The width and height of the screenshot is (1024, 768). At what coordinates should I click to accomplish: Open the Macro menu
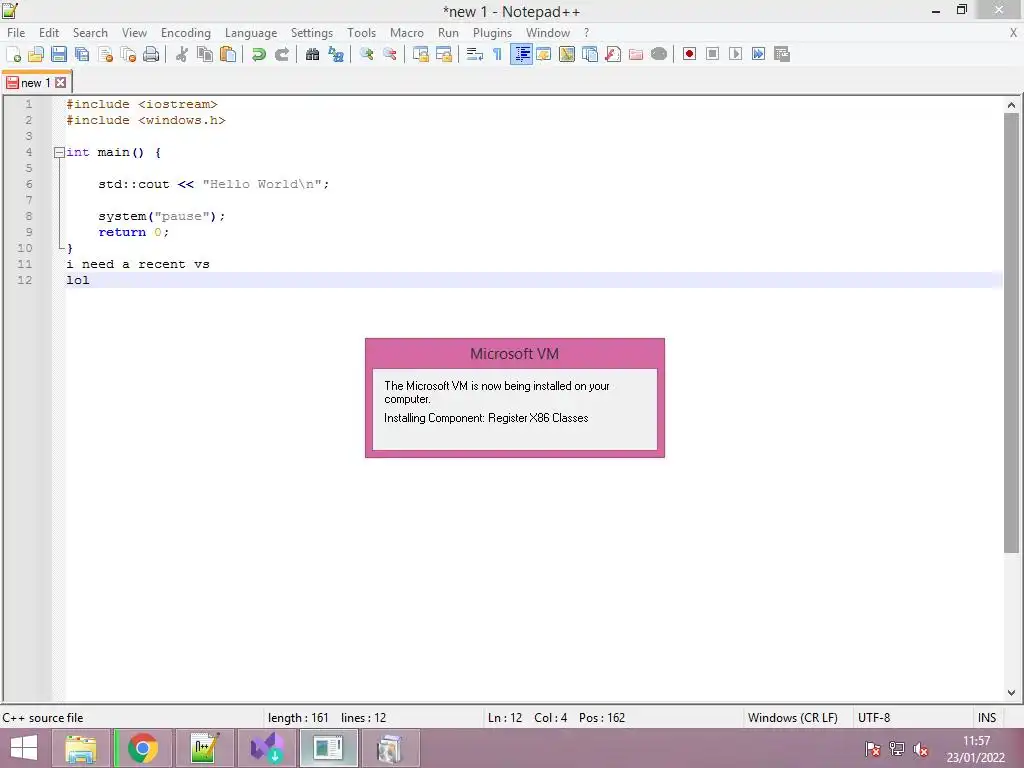pyautogui.click(x=407, y=33)
